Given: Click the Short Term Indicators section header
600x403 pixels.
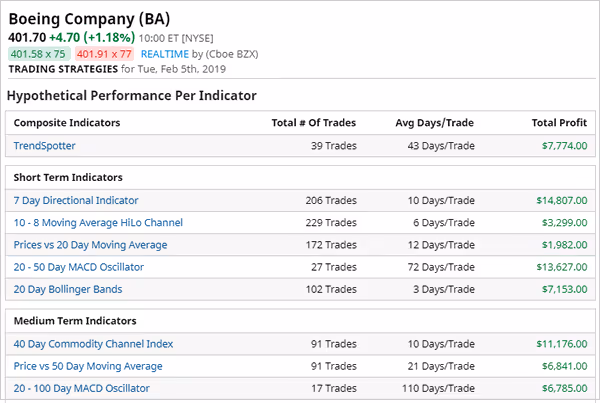Looking at the screenshot, I should [68, 178].
